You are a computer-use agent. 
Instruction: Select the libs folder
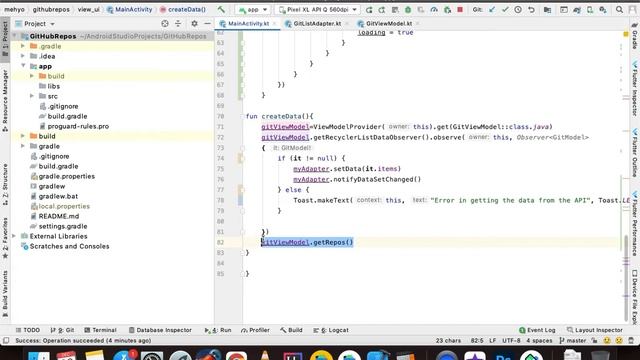[x=53, y=86]
